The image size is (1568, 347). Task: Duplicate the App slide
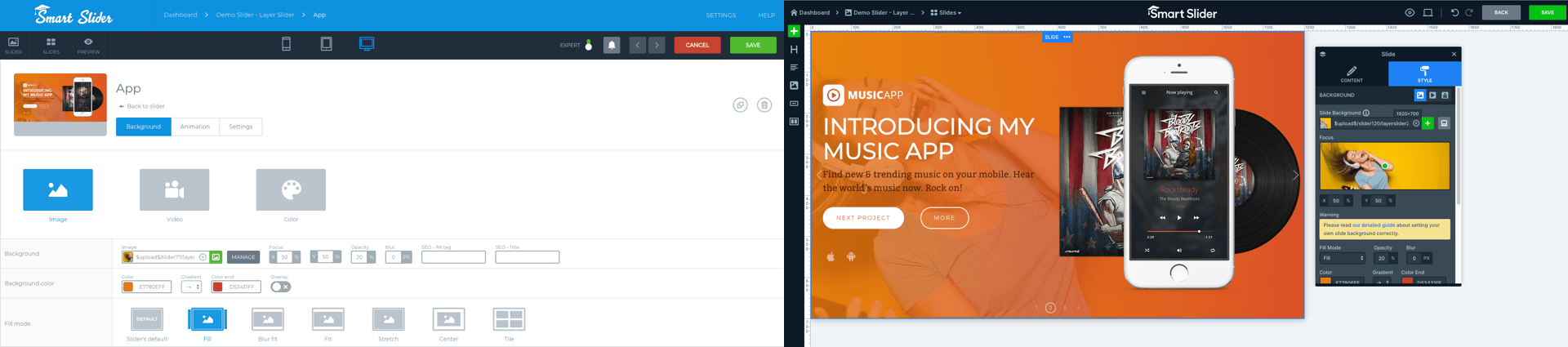740,105
